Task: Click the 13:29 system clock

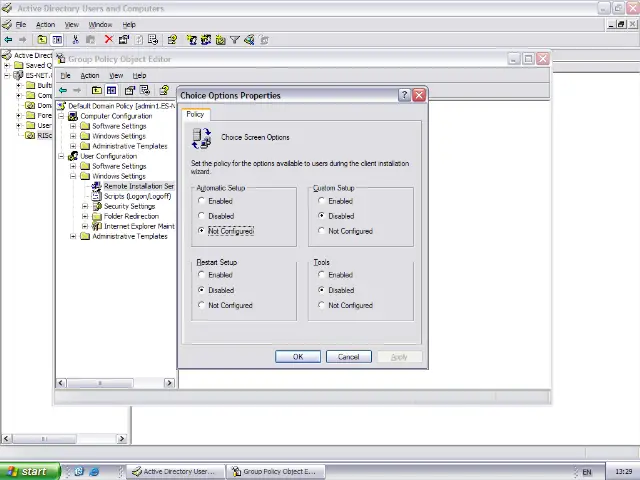Action: (623, 471)
